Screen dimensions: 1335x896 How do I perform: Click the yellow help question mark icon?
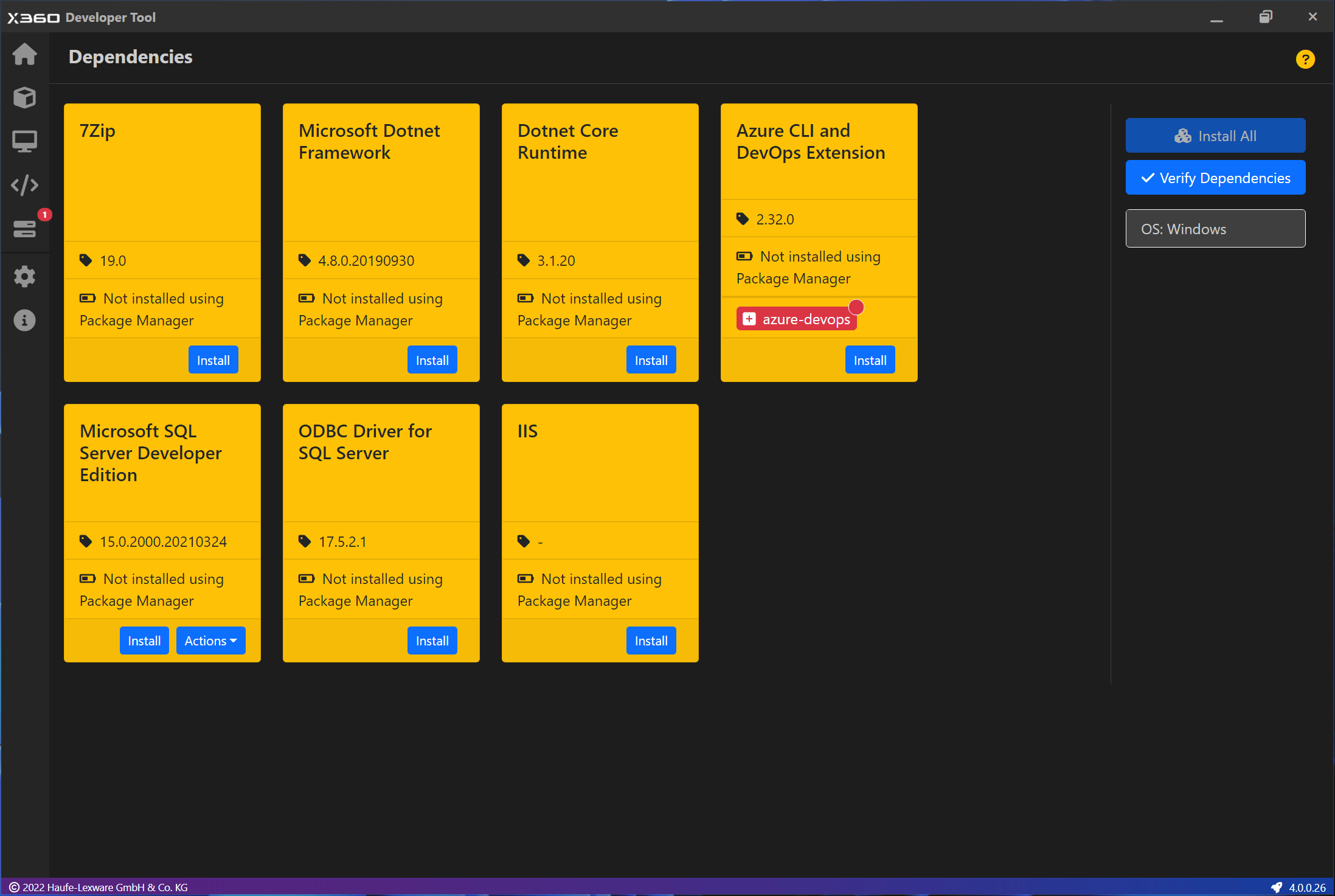pos(1305,59)
